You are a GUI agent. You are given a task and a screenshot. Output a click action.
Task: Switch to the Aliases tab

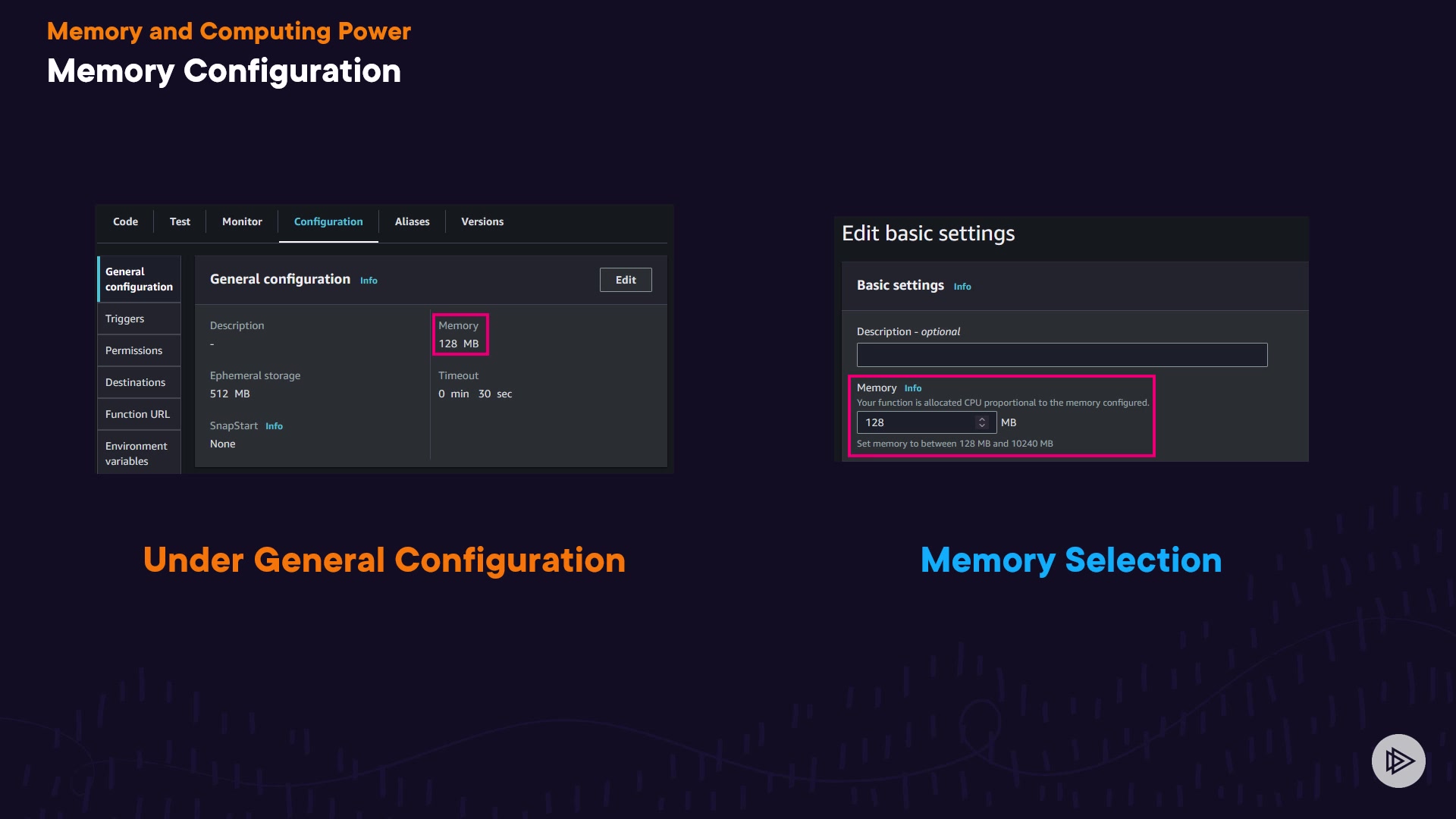tap(412, 221)
